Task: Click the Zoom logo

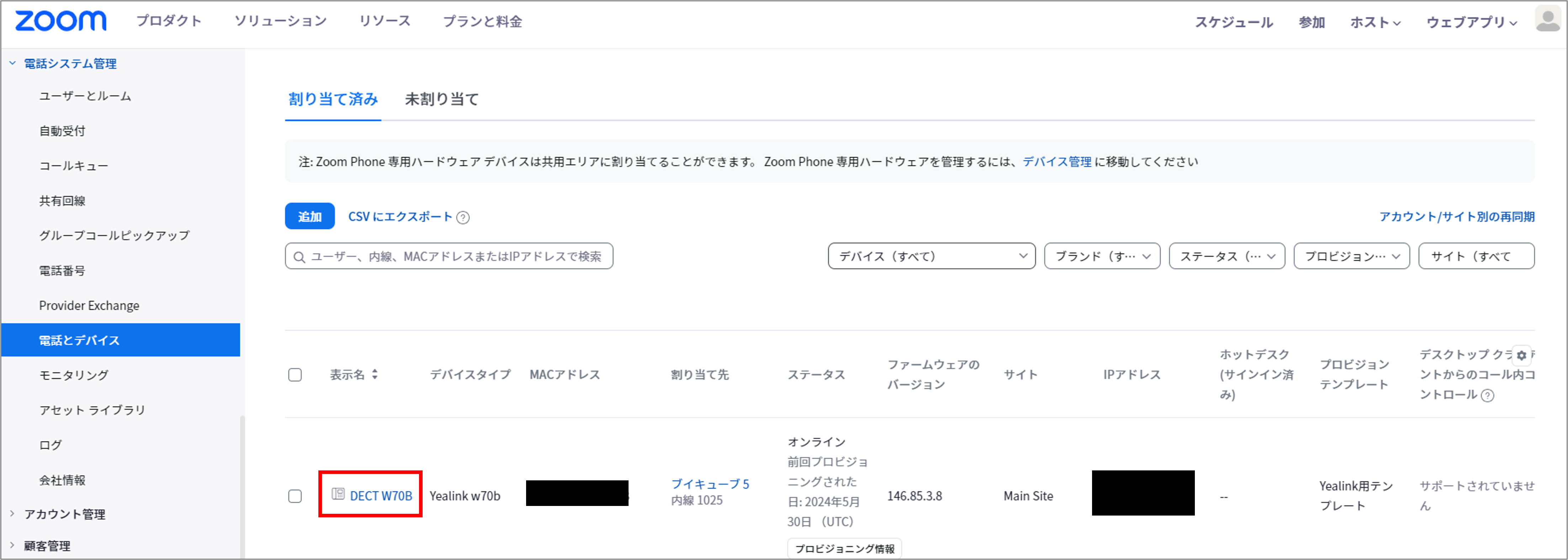Action: coord(60,21)
